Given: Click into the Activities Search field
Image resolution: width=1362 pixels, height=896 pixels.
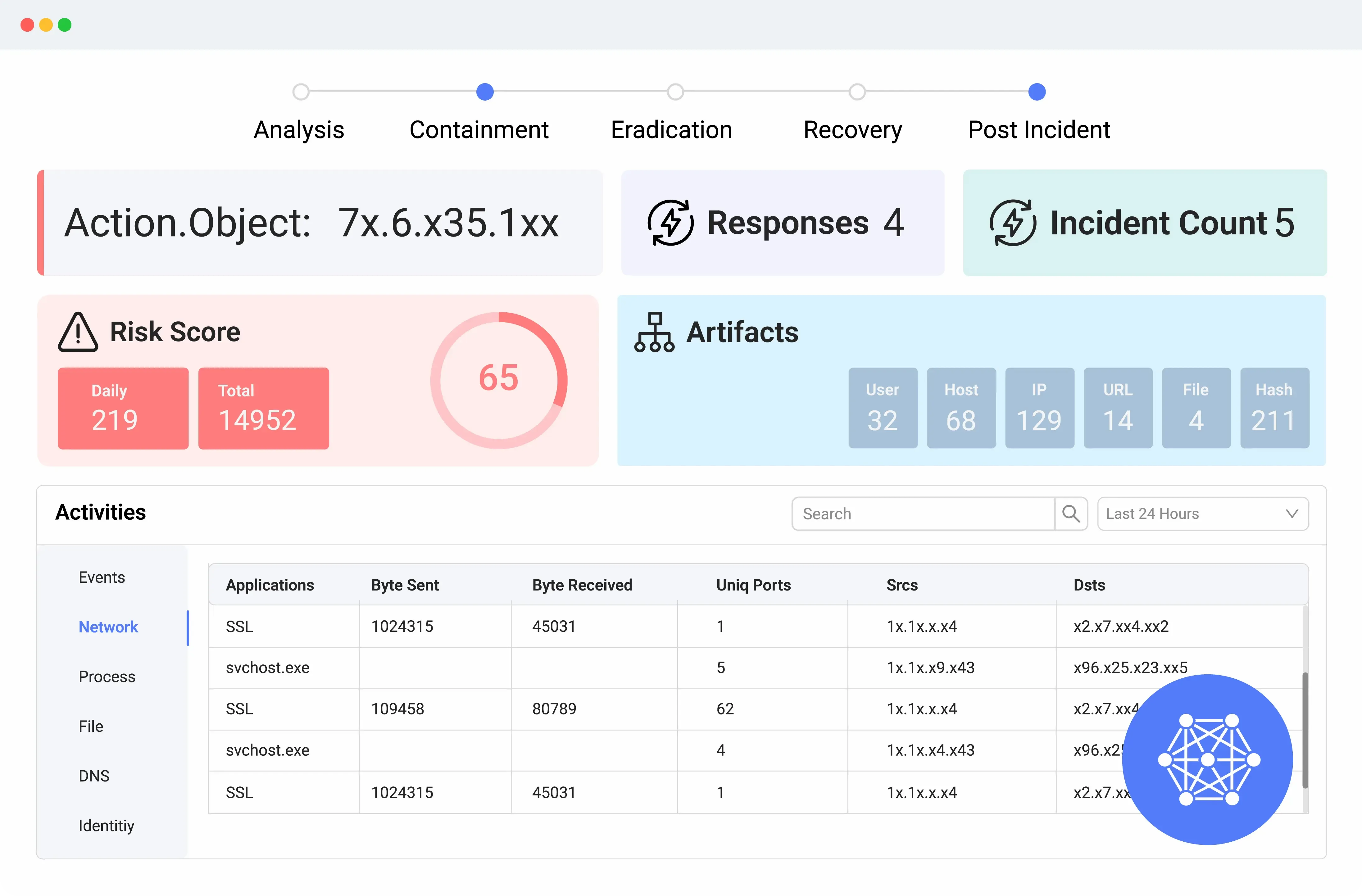Looking at the screenshot, I should tap(923, 514).
